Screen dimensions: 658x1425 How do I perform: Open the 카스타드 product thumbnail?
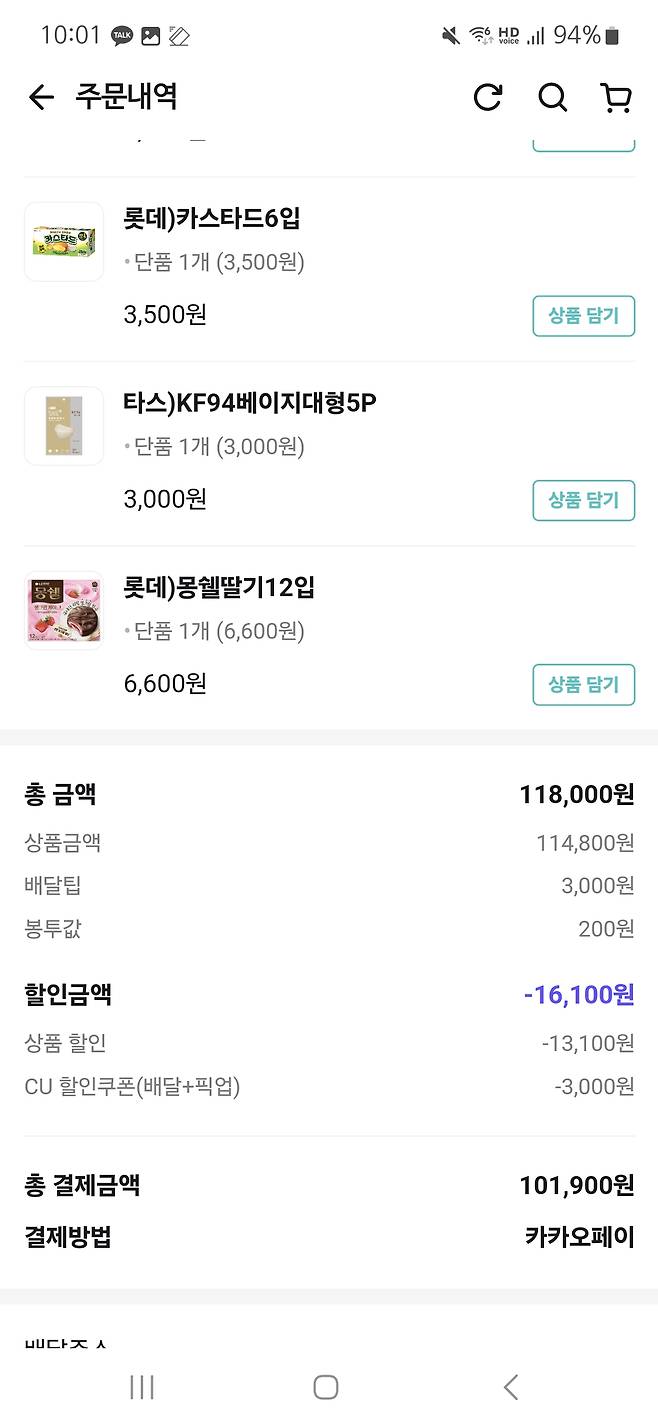coord(64,242)
